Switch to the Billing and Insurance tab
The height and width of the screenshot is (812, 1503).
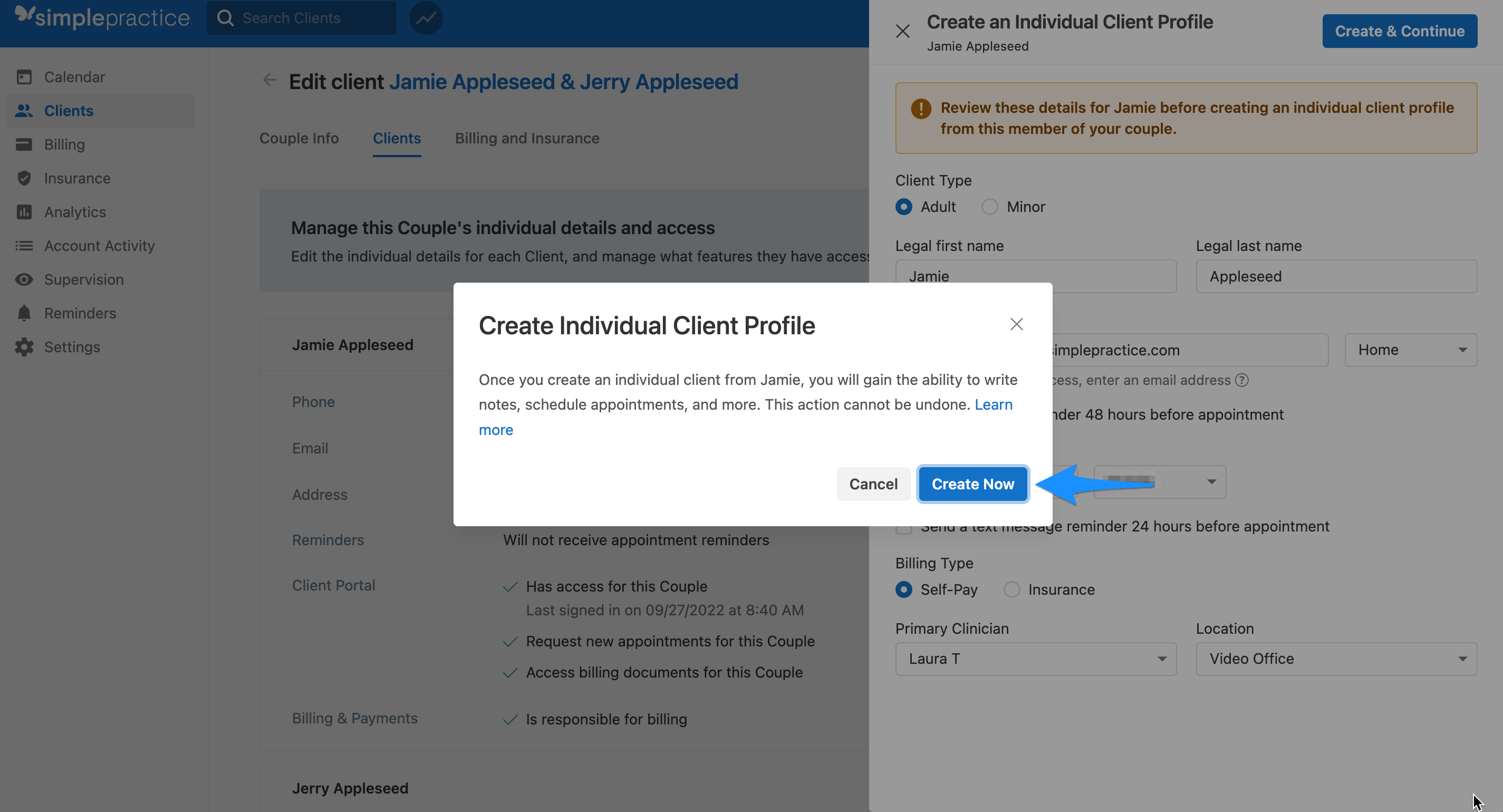point(527,138)
